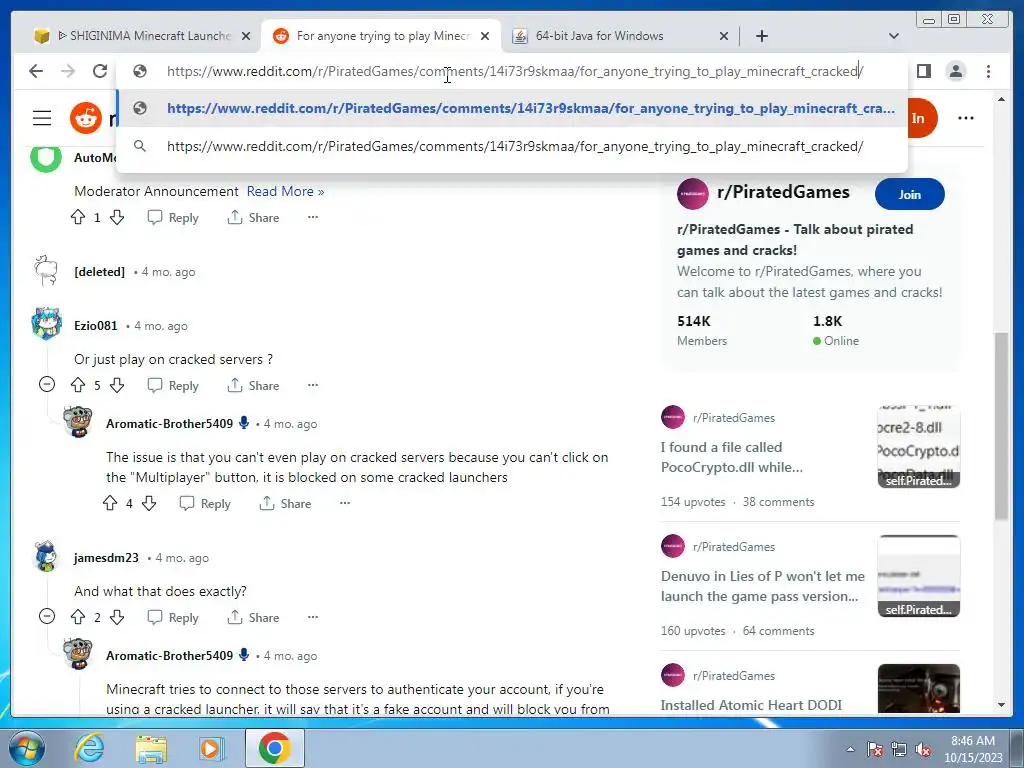Collapse Ezio081's comment thread

[47, 384]
